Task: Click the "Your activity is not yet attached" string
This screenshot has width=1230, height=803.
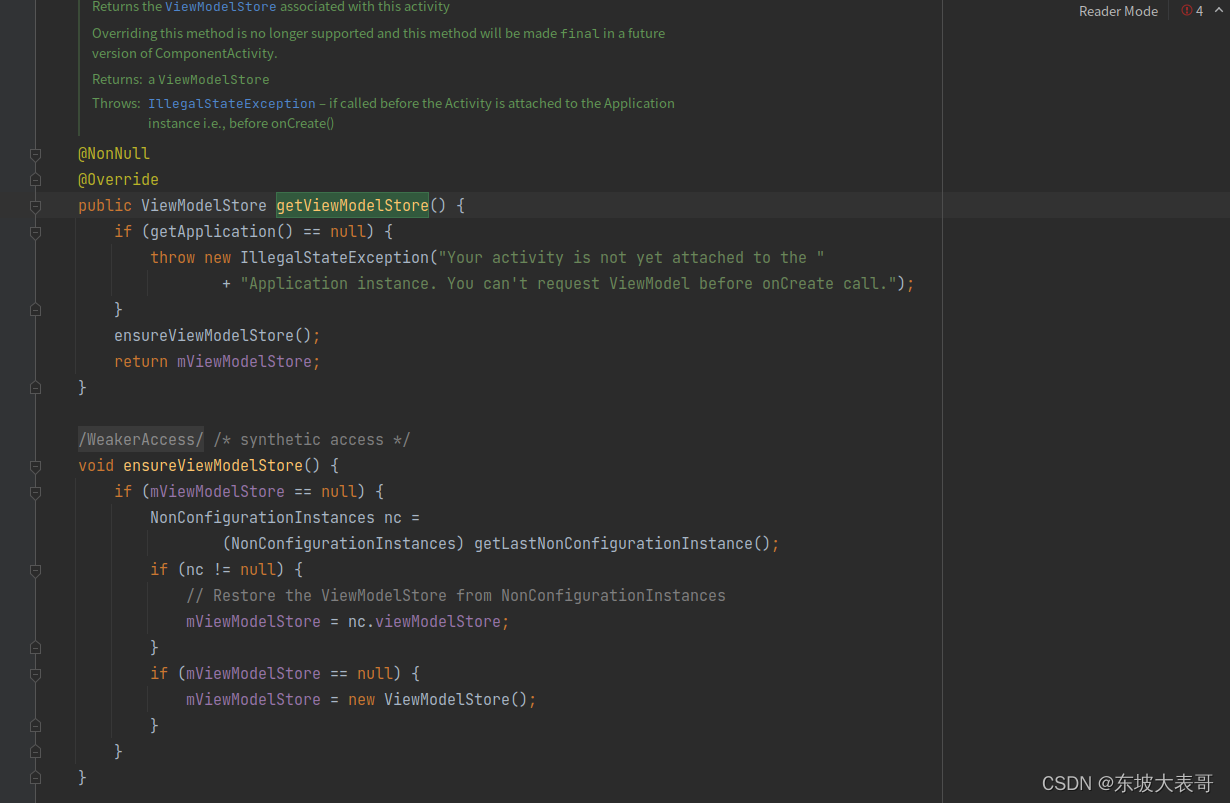Action: 632,257
